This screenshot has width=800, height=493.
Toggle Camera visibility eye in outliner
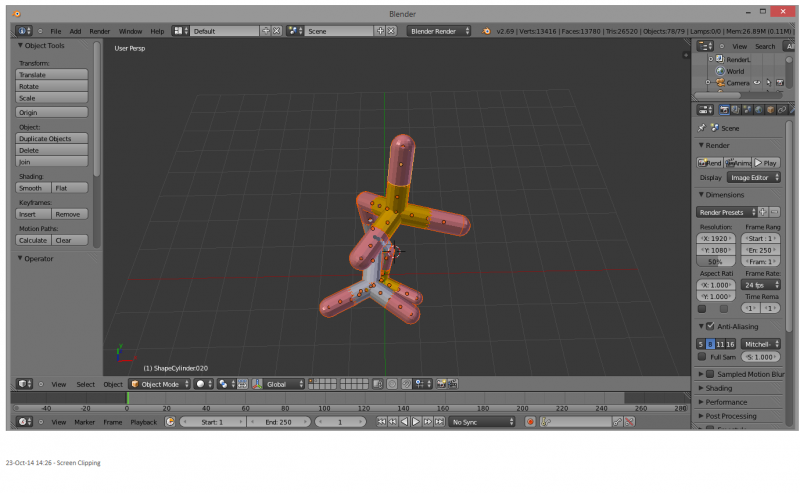757,83
